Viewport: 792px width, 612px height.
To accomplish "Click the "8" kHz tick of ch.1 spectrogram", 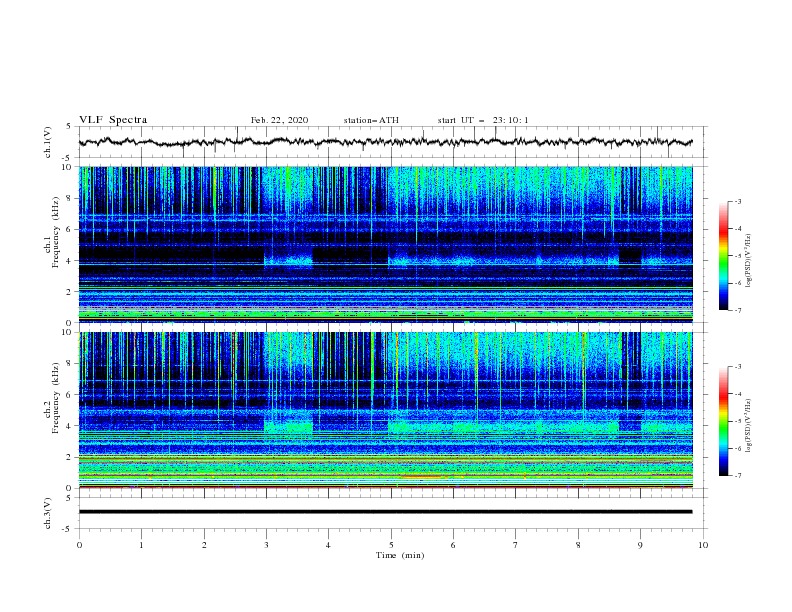I will coord(71,198).
